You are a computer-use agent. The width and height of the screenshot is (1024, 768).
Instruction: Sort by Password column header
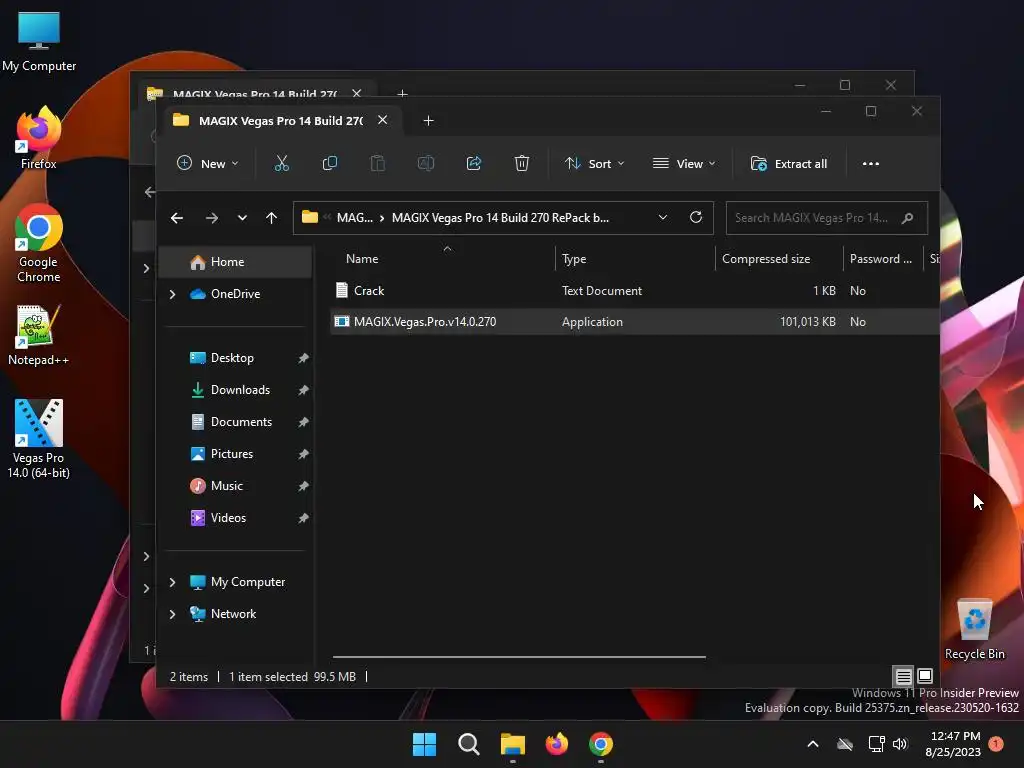[882, 259]
